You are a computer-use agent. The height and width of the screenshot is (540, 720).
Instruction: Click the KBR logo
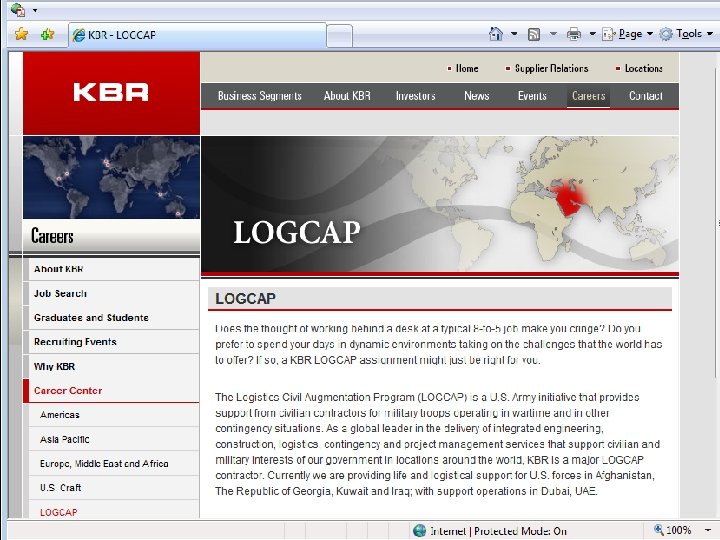(x=111, y=92)
